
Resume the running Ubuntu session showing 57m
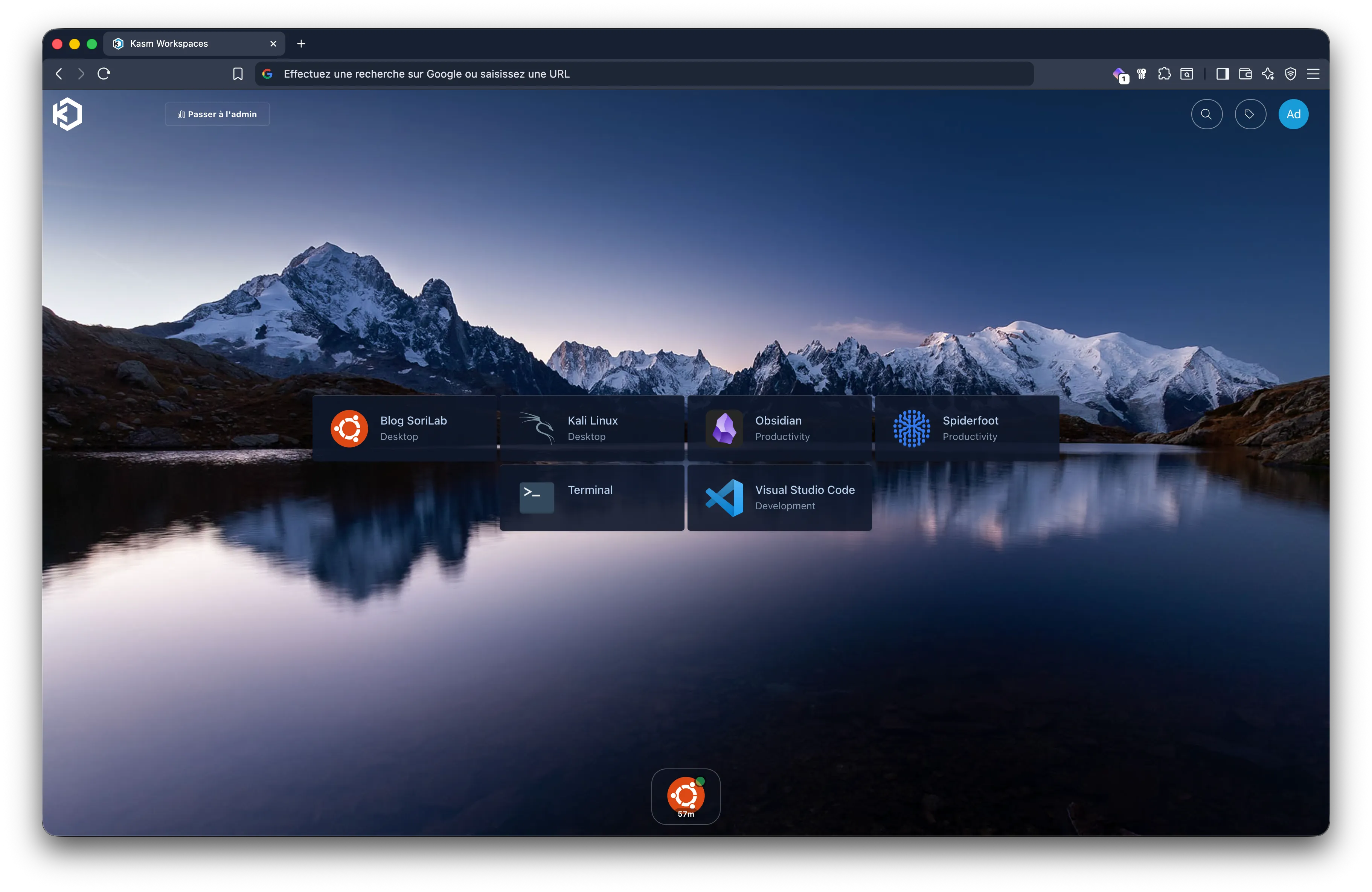click(x=685, y=796)
